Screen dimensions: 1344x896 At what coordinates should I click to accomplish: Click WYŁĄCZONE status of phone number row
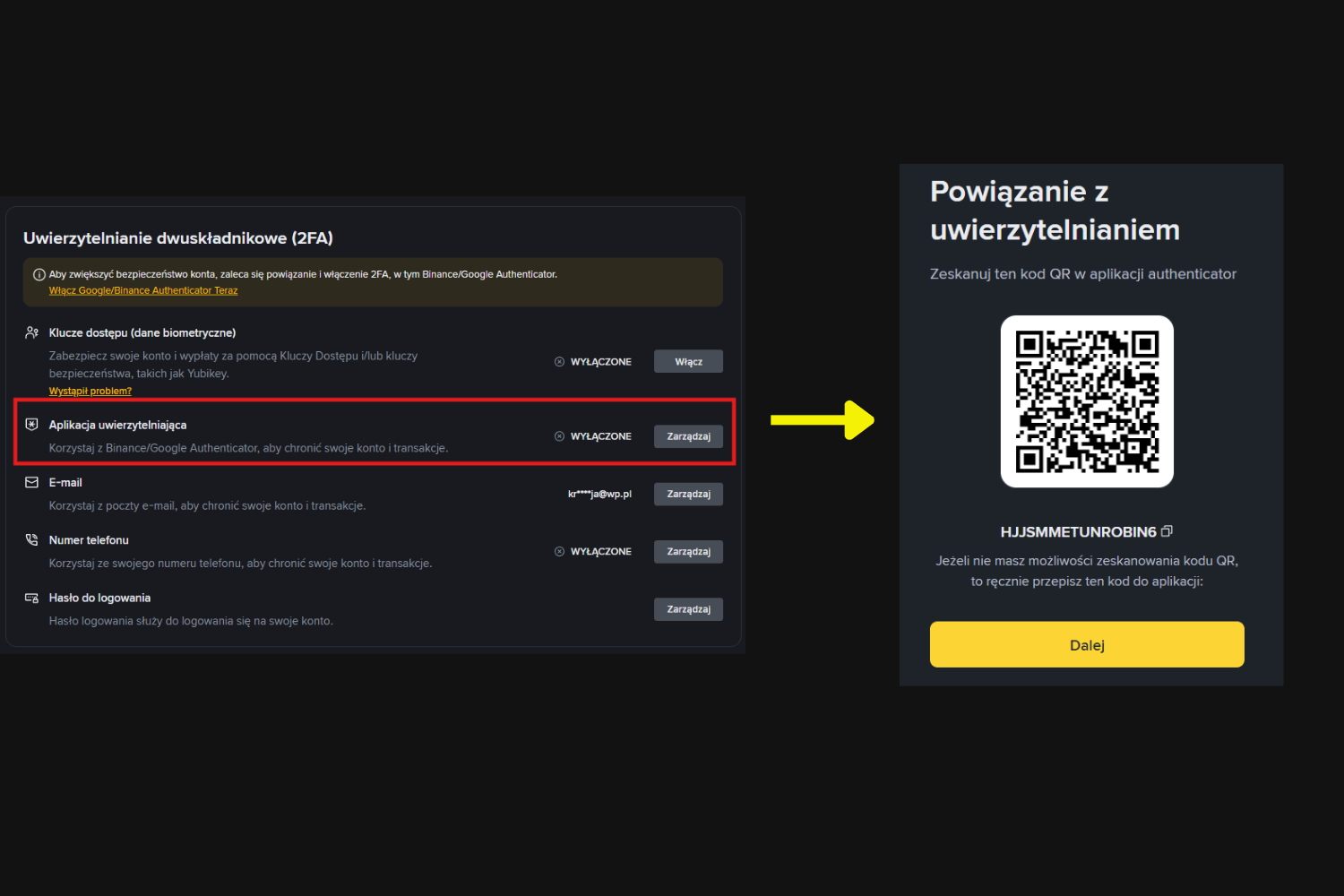pyautogui.click(x=601, y=552)
